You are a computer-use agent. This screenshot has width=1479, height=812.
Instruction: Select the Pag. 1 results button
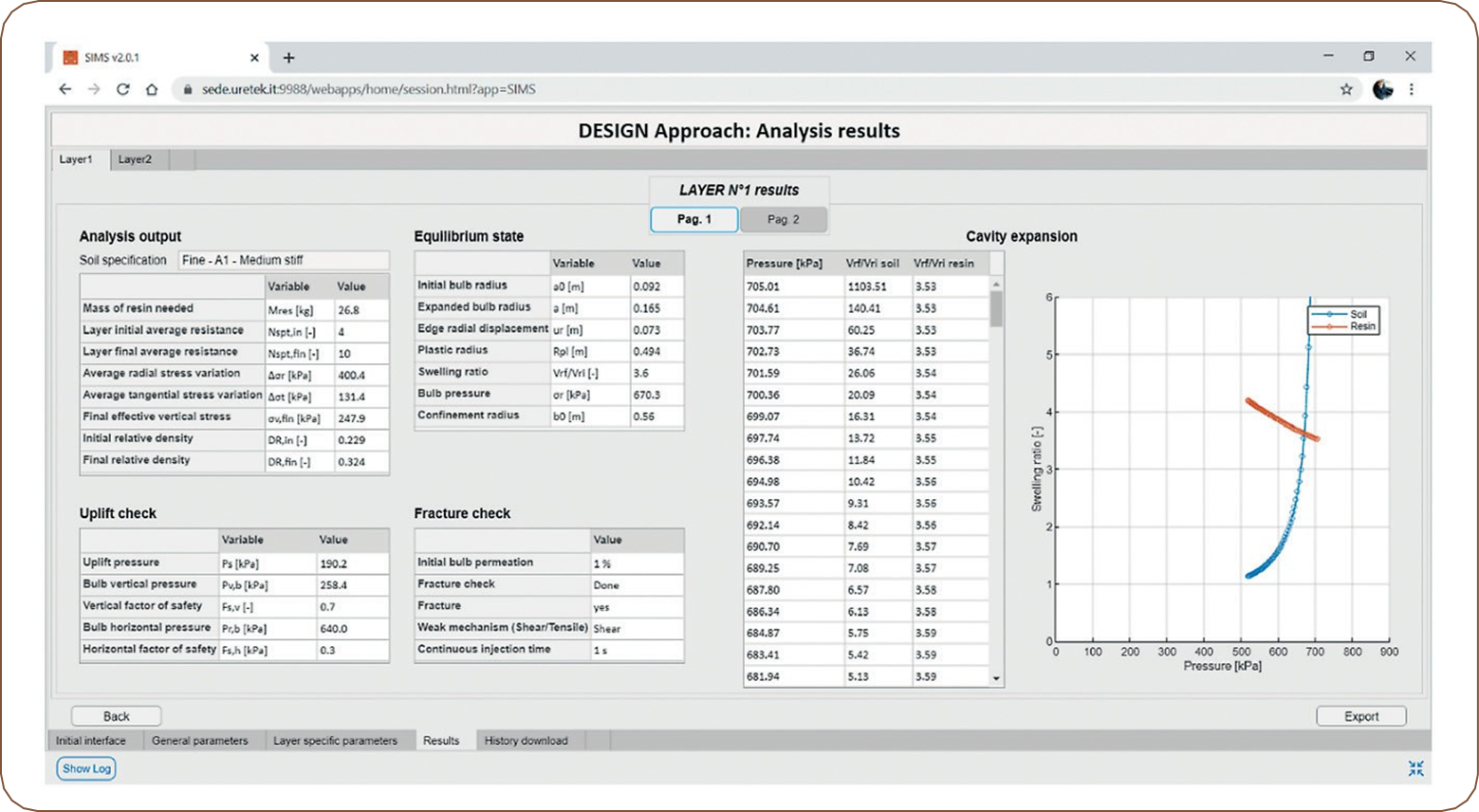tap(694, 219)
